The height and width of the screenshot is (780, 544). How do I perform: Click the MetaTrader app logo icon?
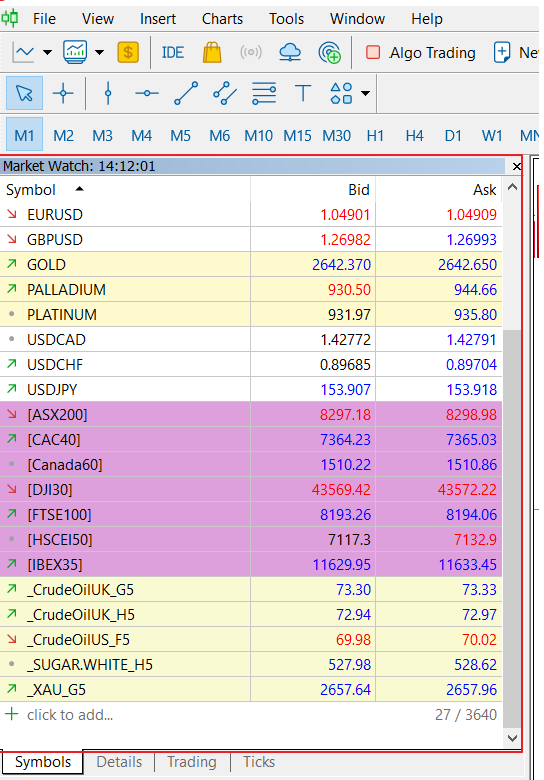pyautogui.click(x=9, y=18)
